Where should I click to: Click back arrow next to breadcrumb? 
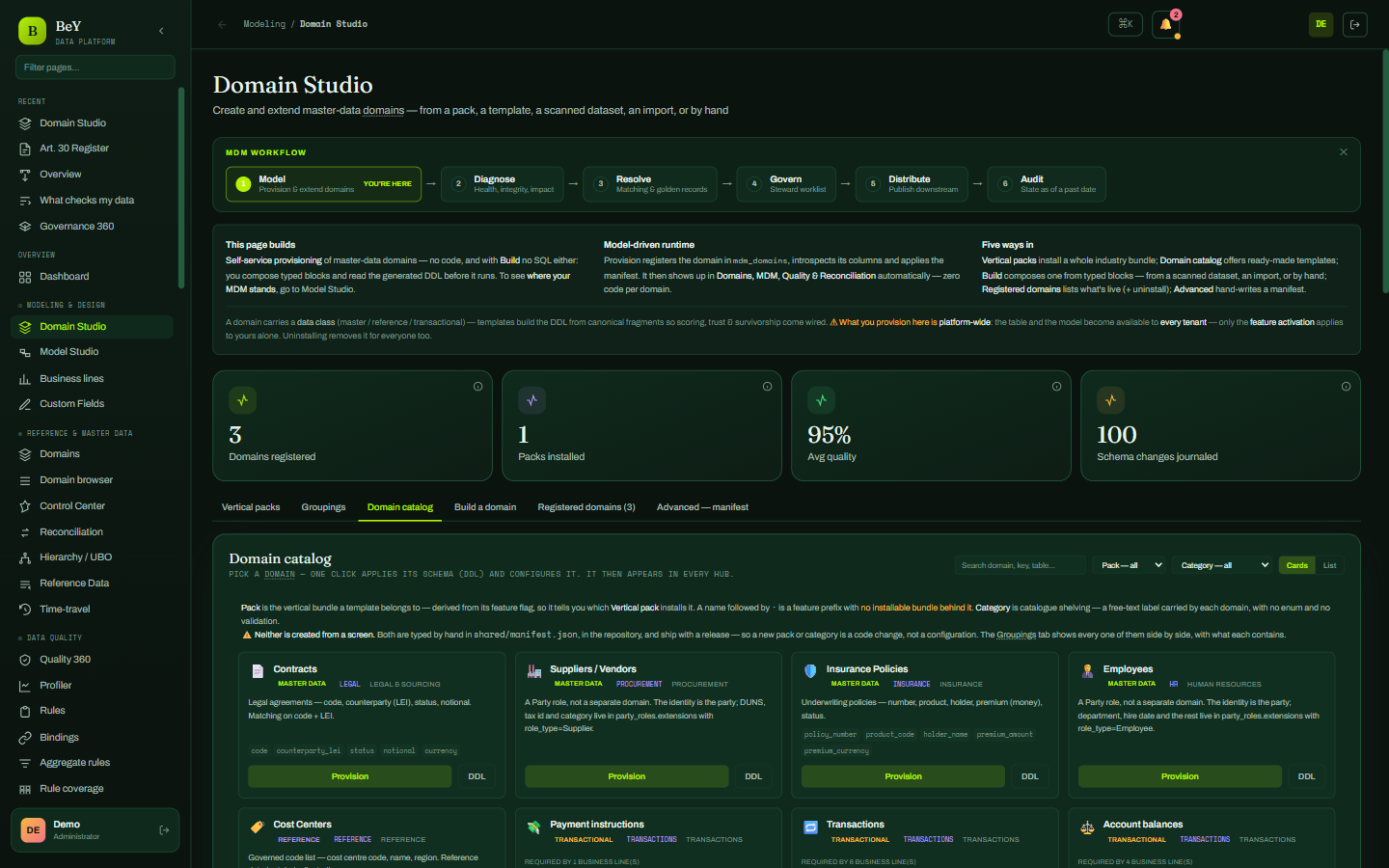click(x=223, y=24)
